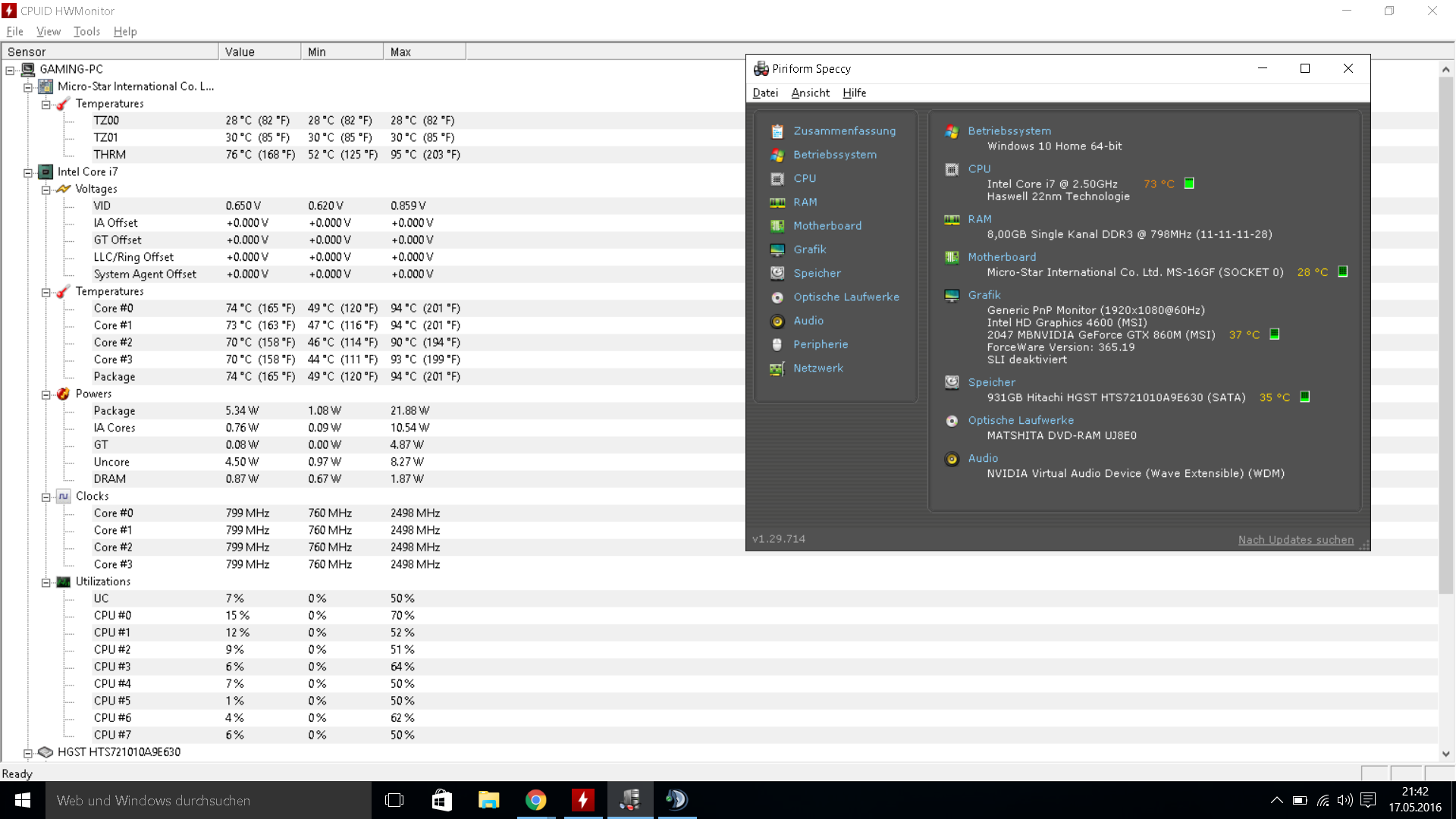Screen dimensions: 1456x819
Task: Collapse the Clocks branch
Action: [x=46, y=497]
